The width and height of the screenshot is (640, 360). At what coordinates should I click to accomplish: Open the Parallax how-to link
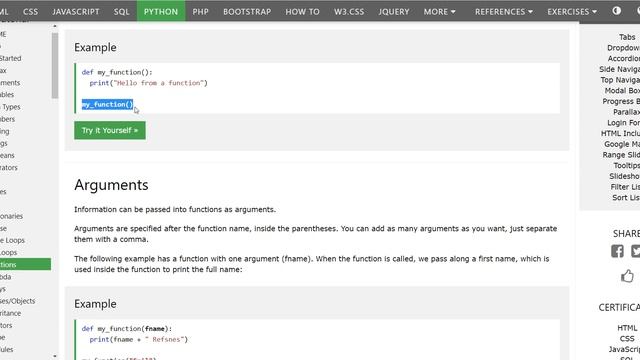(626, 112)
